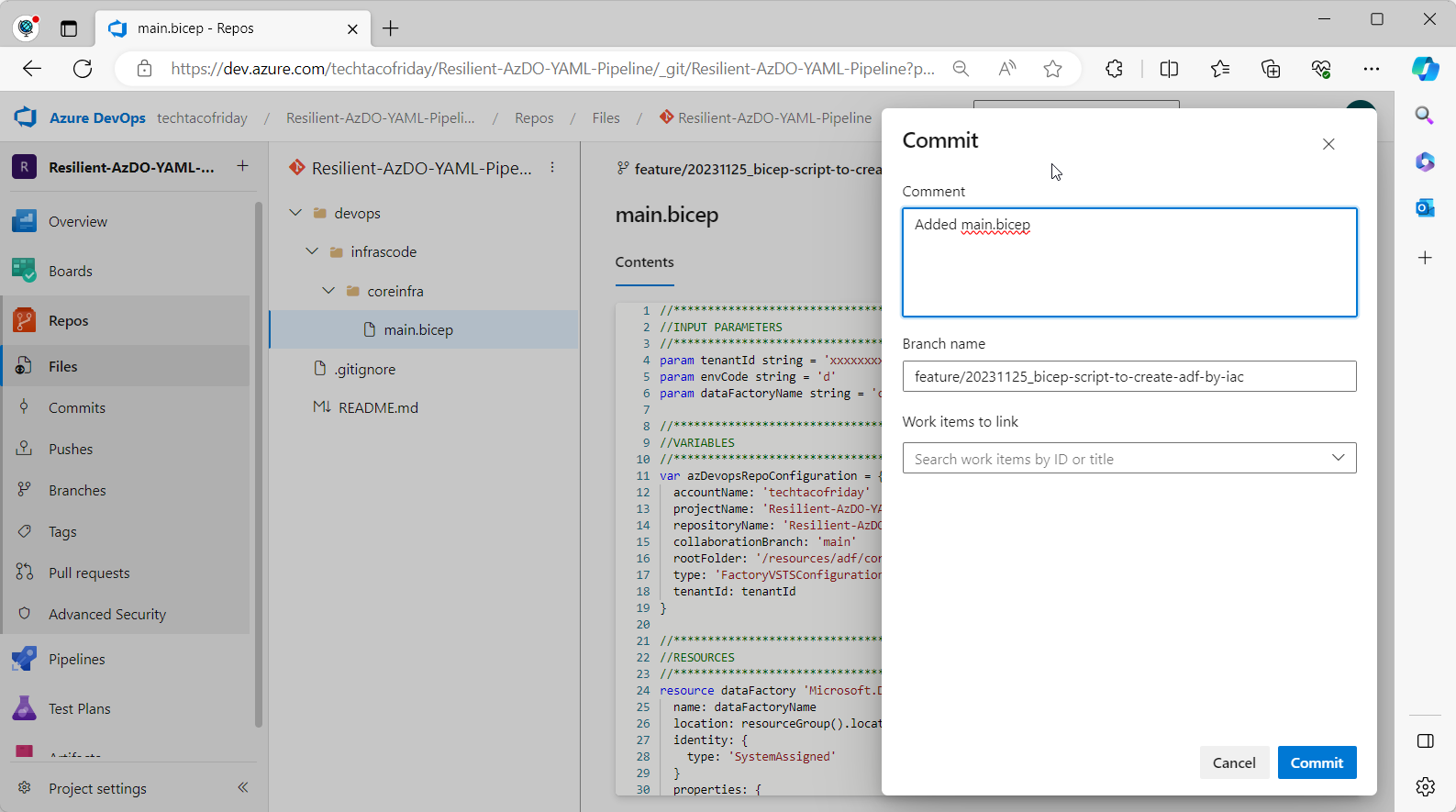
Task: Close the main.bicep browser tab
Action: (352, 28)
